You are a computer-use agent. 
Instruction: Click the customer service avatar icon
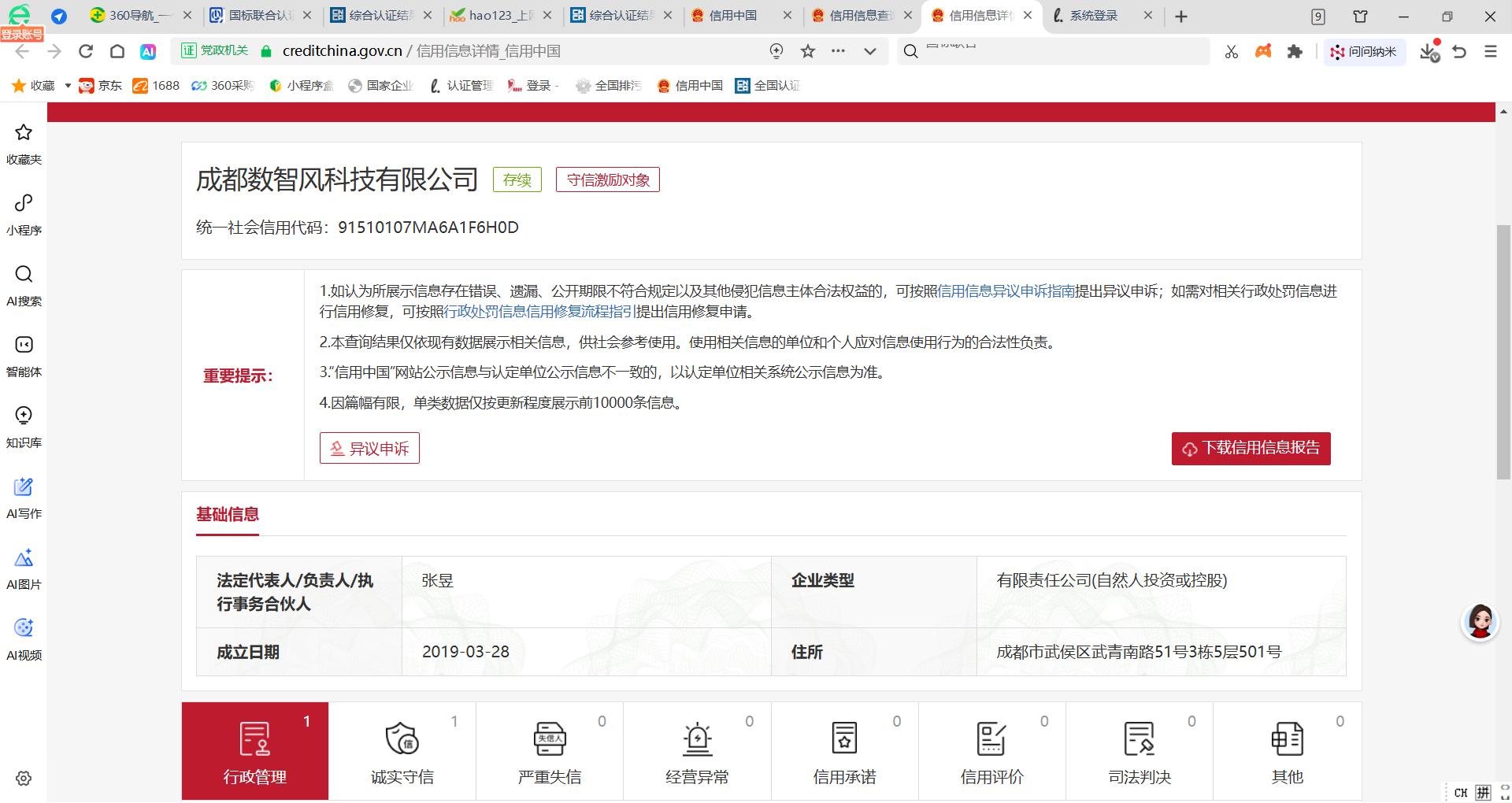point(1480,622)
